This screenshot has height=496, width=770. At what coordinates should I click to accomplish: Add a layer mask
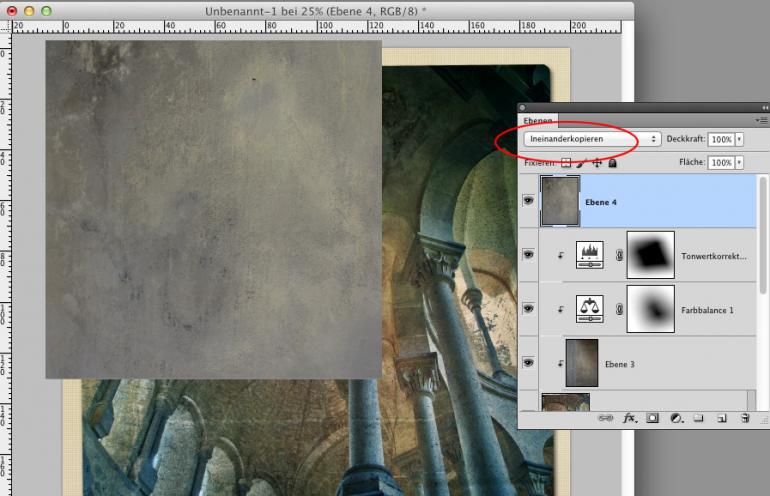(x=652, y=418)
